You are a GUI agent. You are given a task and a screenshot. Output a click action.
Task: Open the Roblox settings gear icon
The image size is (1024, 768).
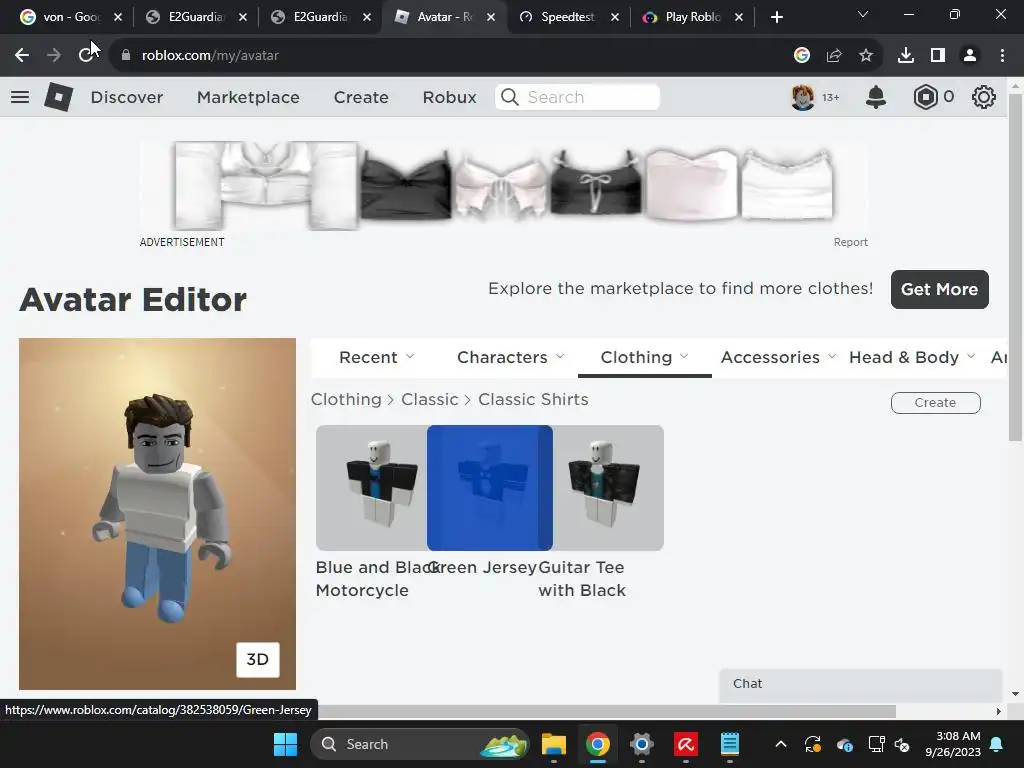click(984, 97)
